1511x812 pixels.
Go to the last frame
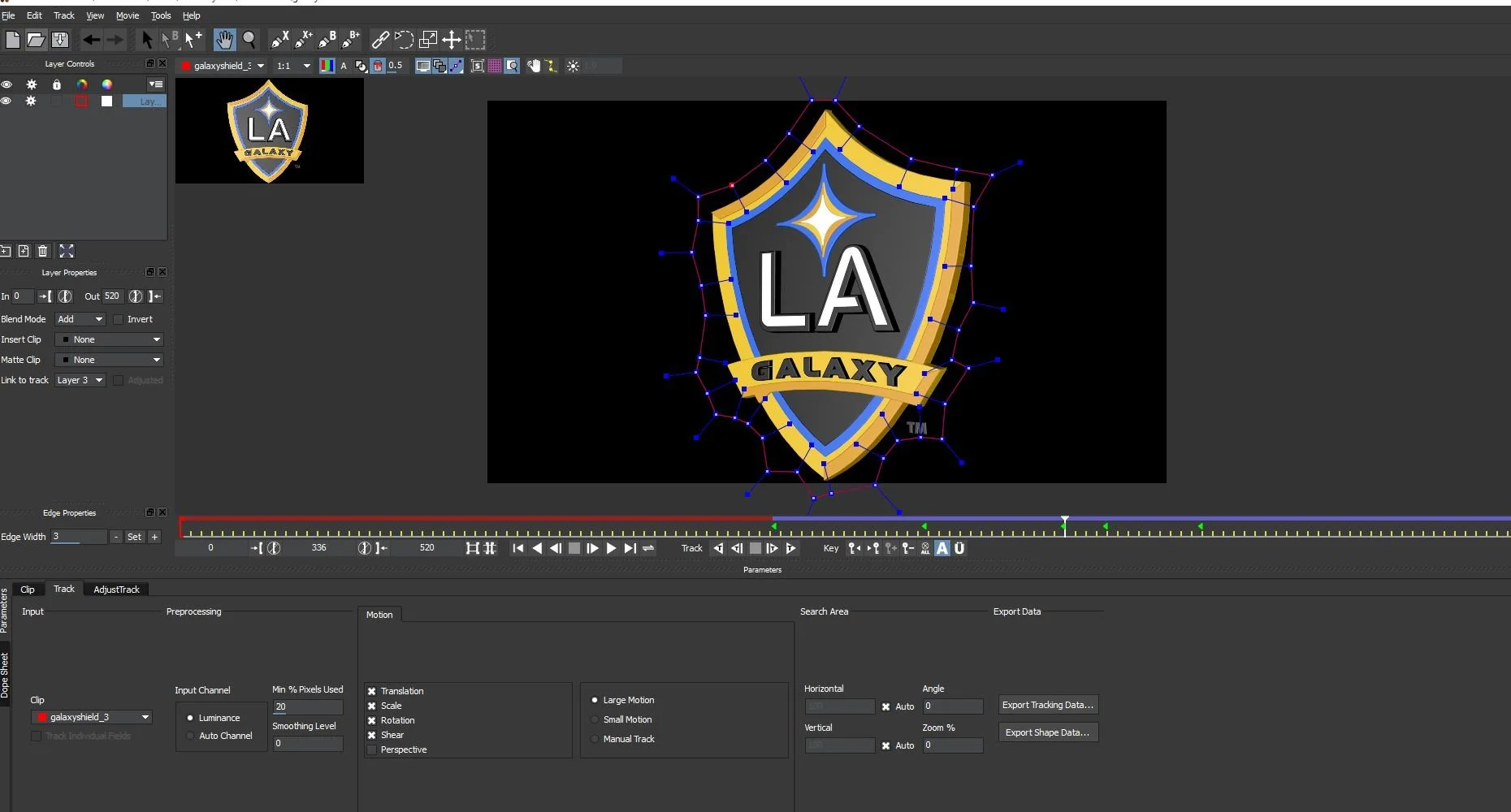pyautogui.click(x=630, y=548)
